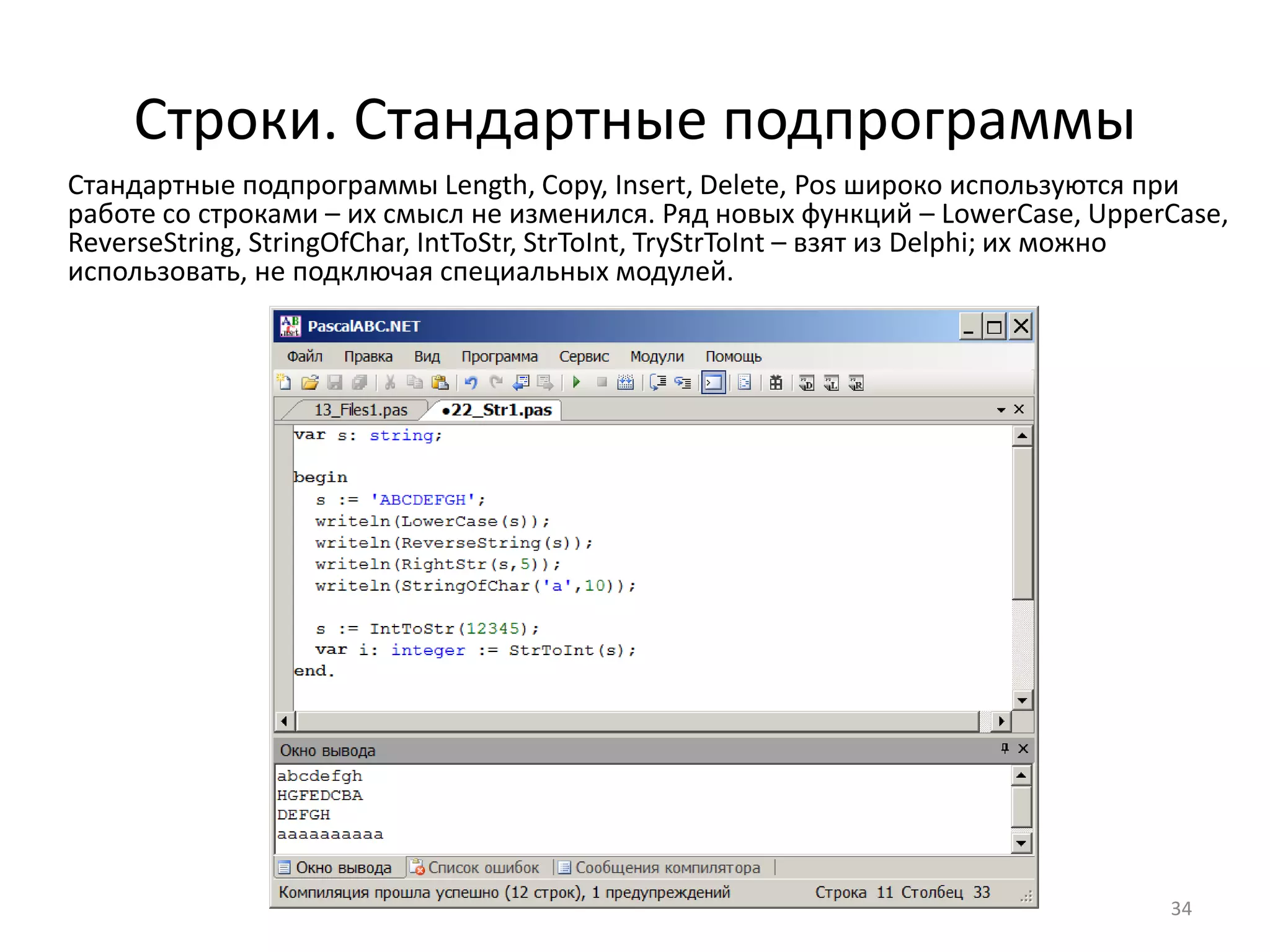Screen dimensions: 1270x952
Task: Click the Step Into debug icon
Action: coord(683,382)
